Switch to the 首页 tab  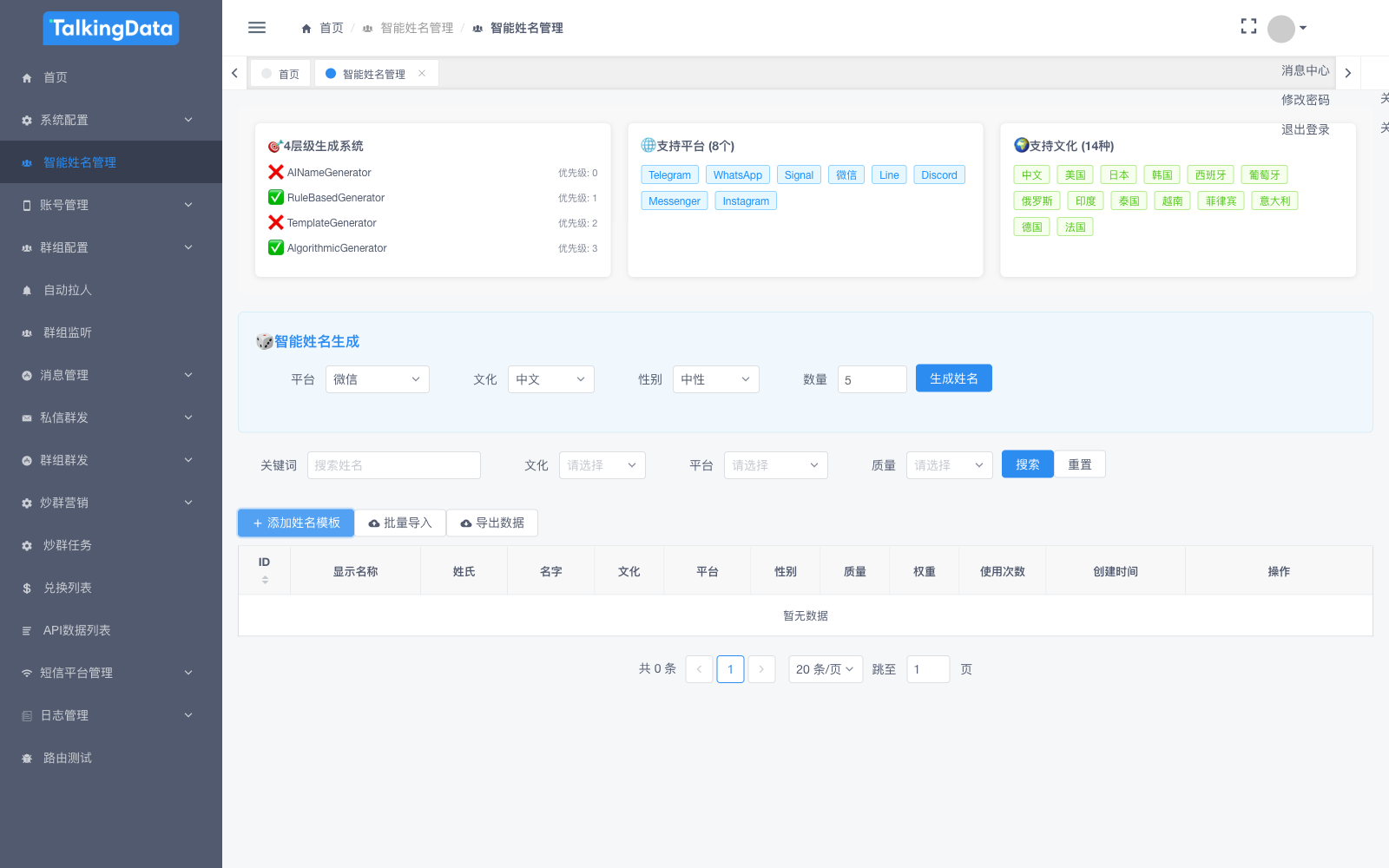(281, 74)
